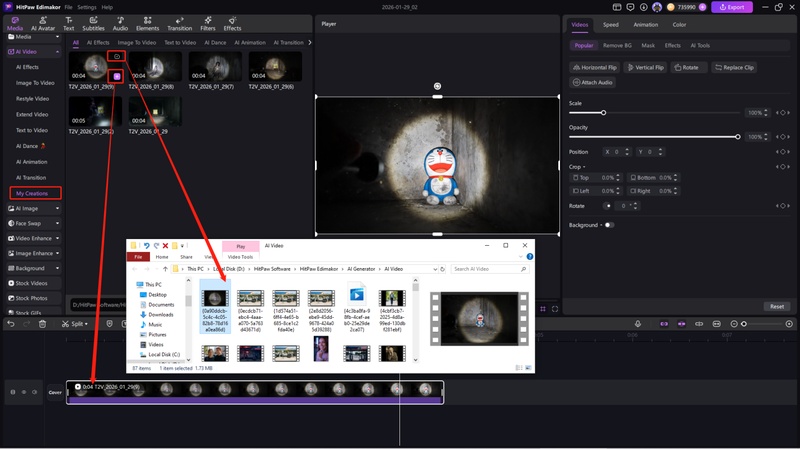Switch to the Animation properties tab
800x449 pixels.
click(645, 24)
